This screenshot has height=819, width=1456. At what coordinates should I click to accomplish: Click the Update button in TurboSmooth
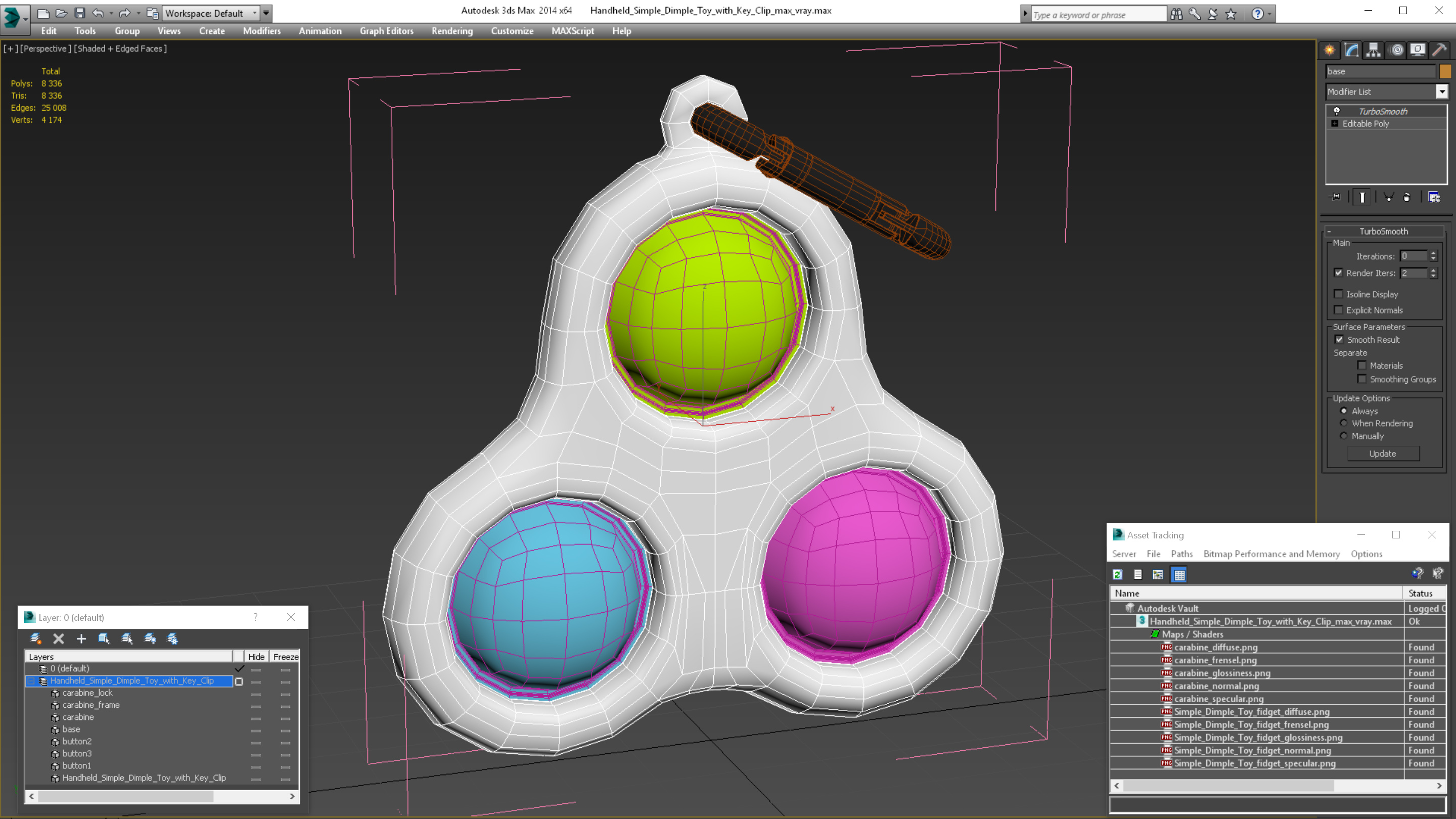tap(1383, 454)
